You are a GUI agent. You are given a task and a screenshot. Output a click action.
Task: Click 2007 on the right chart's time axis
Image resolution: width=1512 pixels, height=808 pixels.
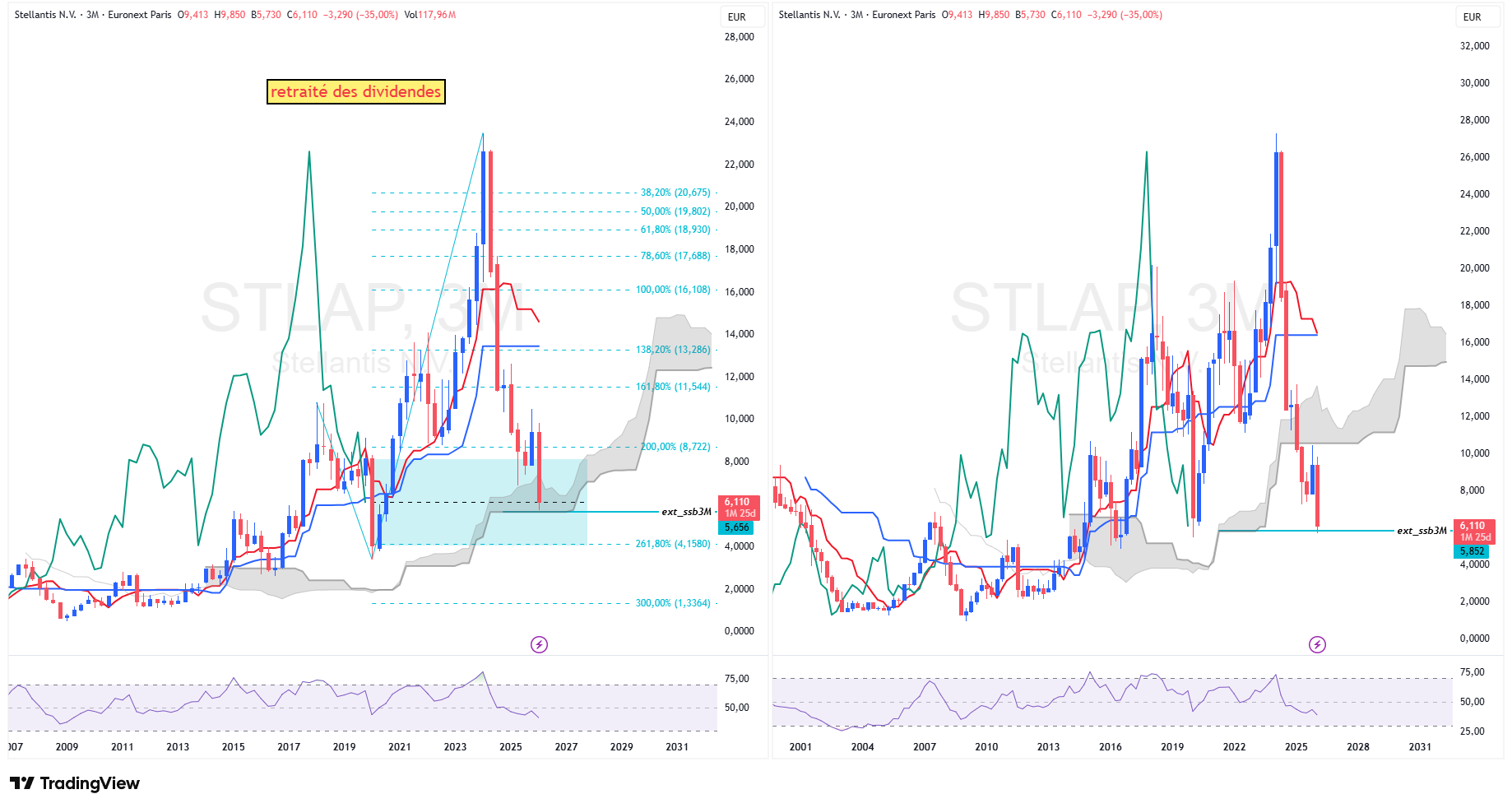tap(925, 747)
